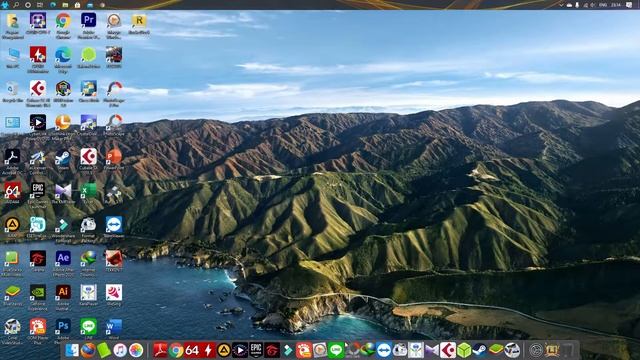Open the Microsoft Edge desktop shortcut
The width and height of the screenshot is (640, 360).
tap(63, 54)
